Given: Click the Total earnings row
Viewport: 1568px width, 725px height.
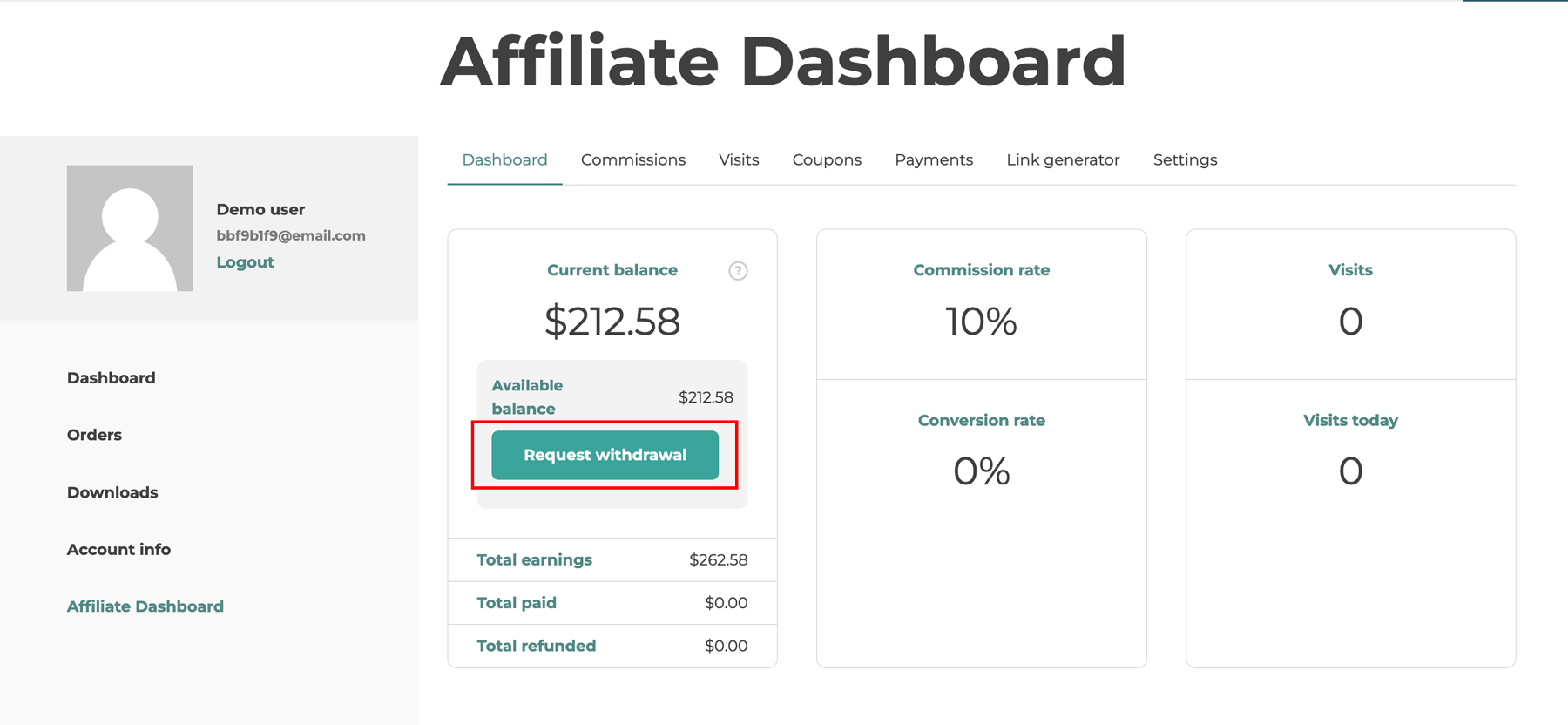Looking at the screenshot, I should [612, 560].
